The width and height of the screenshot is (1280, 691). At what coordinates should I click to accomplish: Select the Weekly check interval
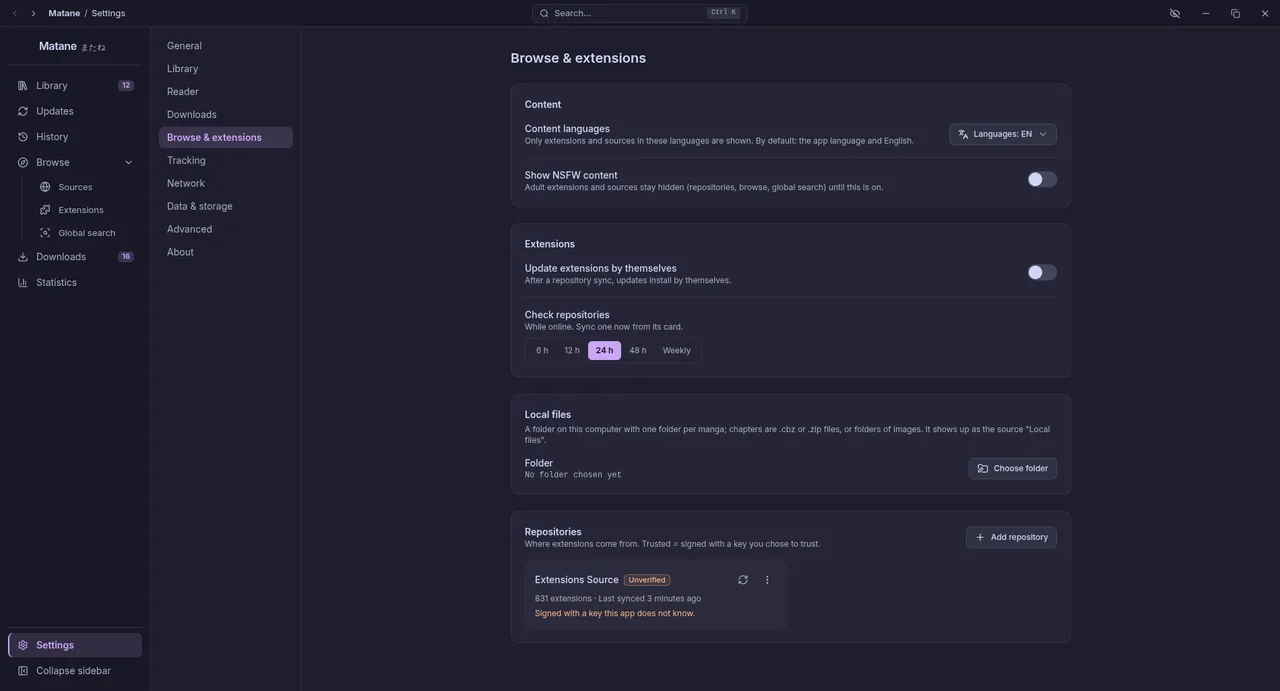pos(677,351)
